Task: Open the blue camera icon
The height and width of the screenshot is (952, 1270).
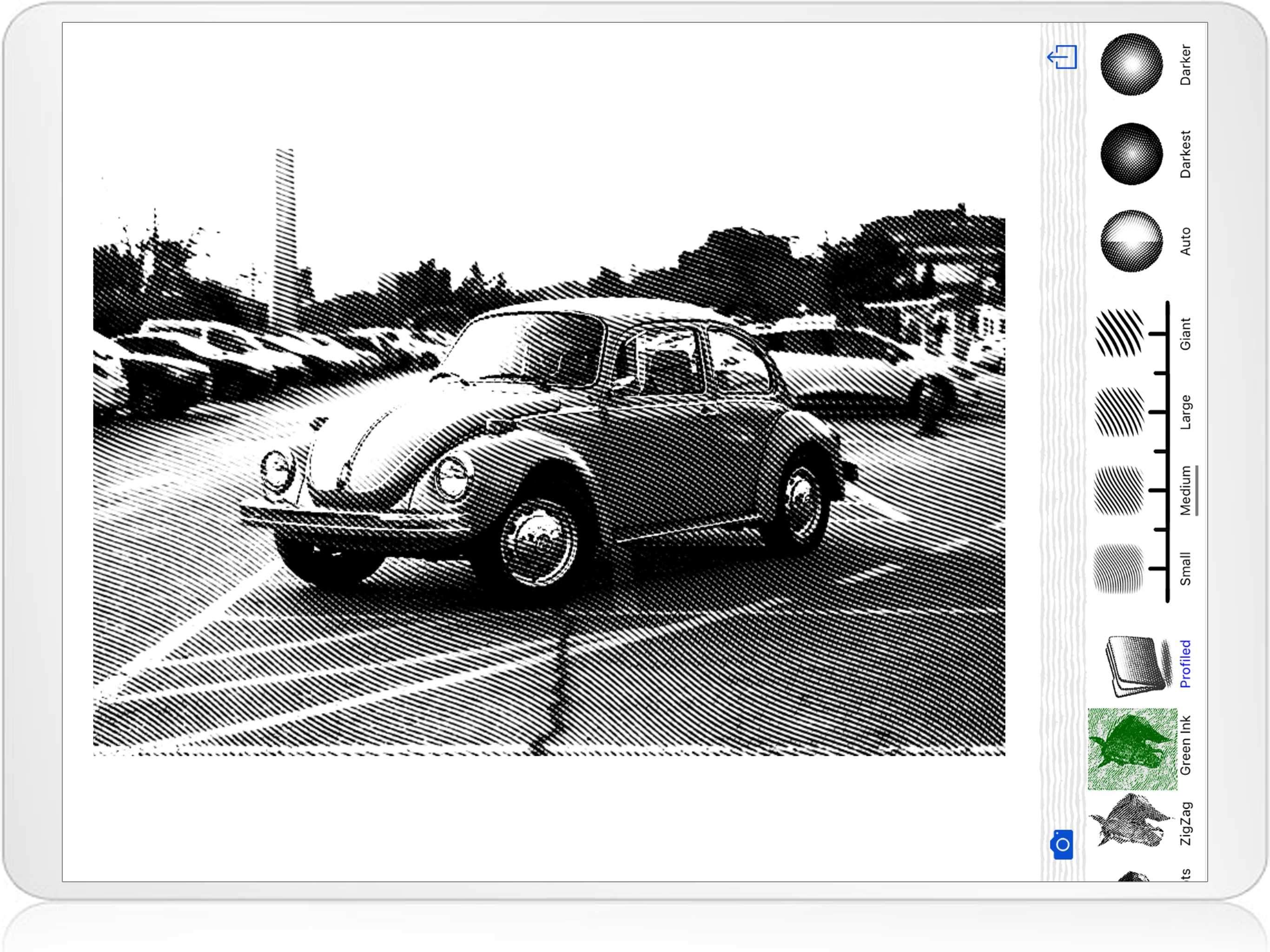Action: coord(1062,844)
